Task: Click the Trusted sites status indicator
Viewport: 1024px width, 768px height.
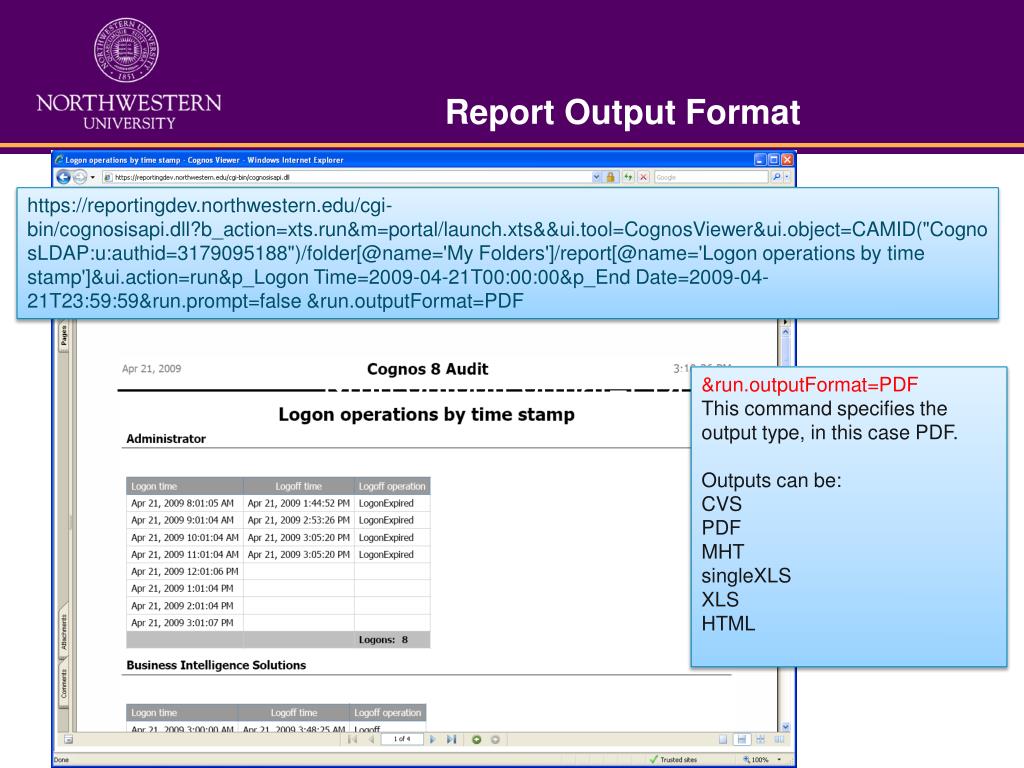Action: pos(673,760)
